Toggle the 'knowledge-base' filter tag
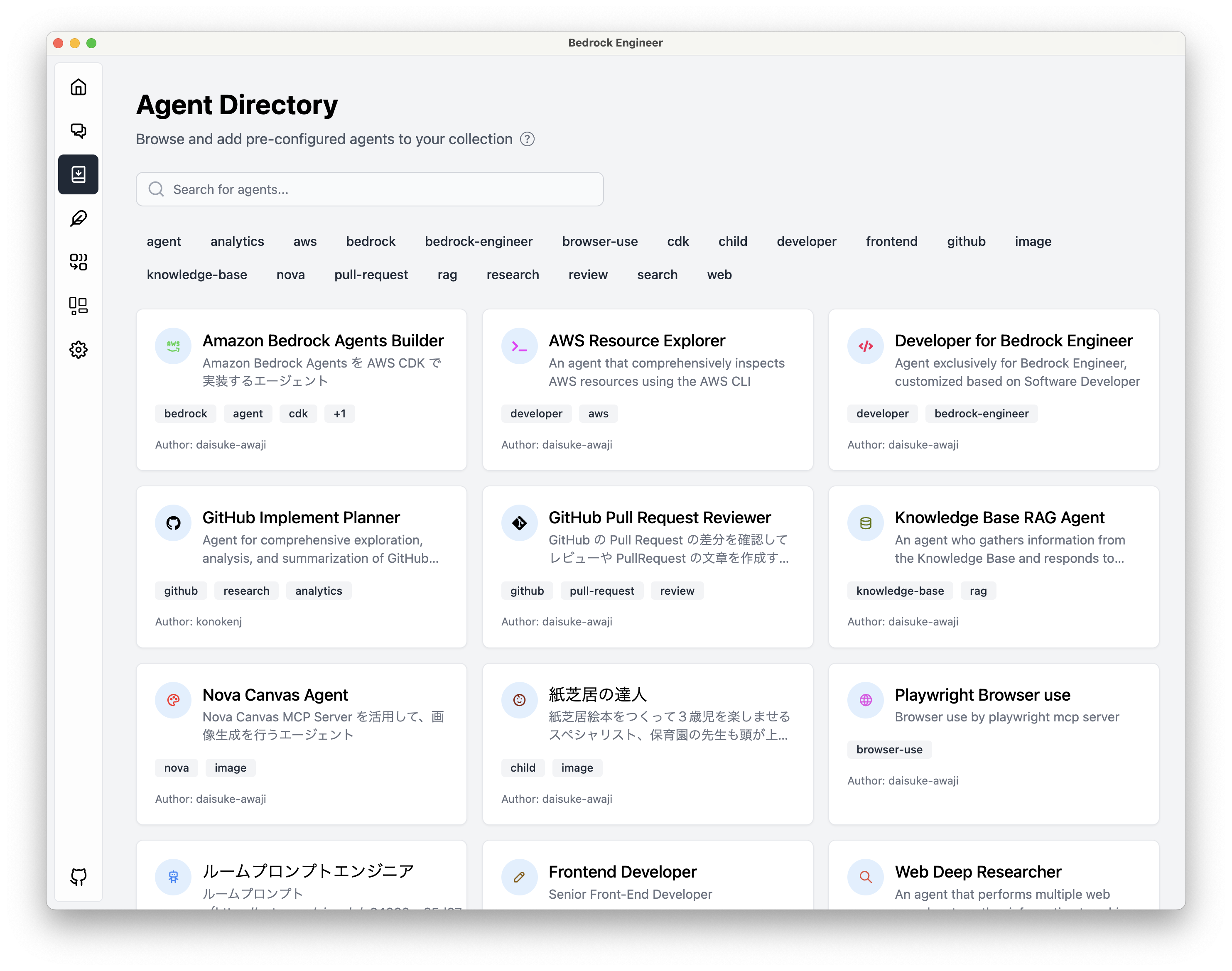 point(197,275)
